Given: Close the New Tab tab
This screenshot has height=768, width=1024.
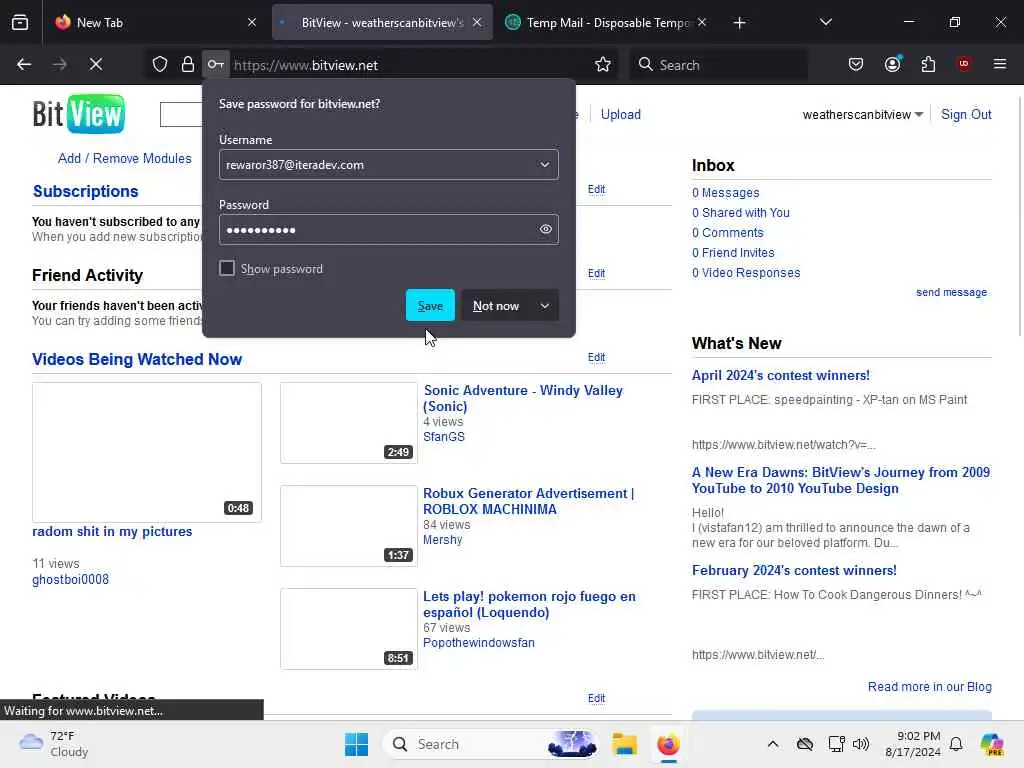Looking at the screenshot, I should (252, 22).
